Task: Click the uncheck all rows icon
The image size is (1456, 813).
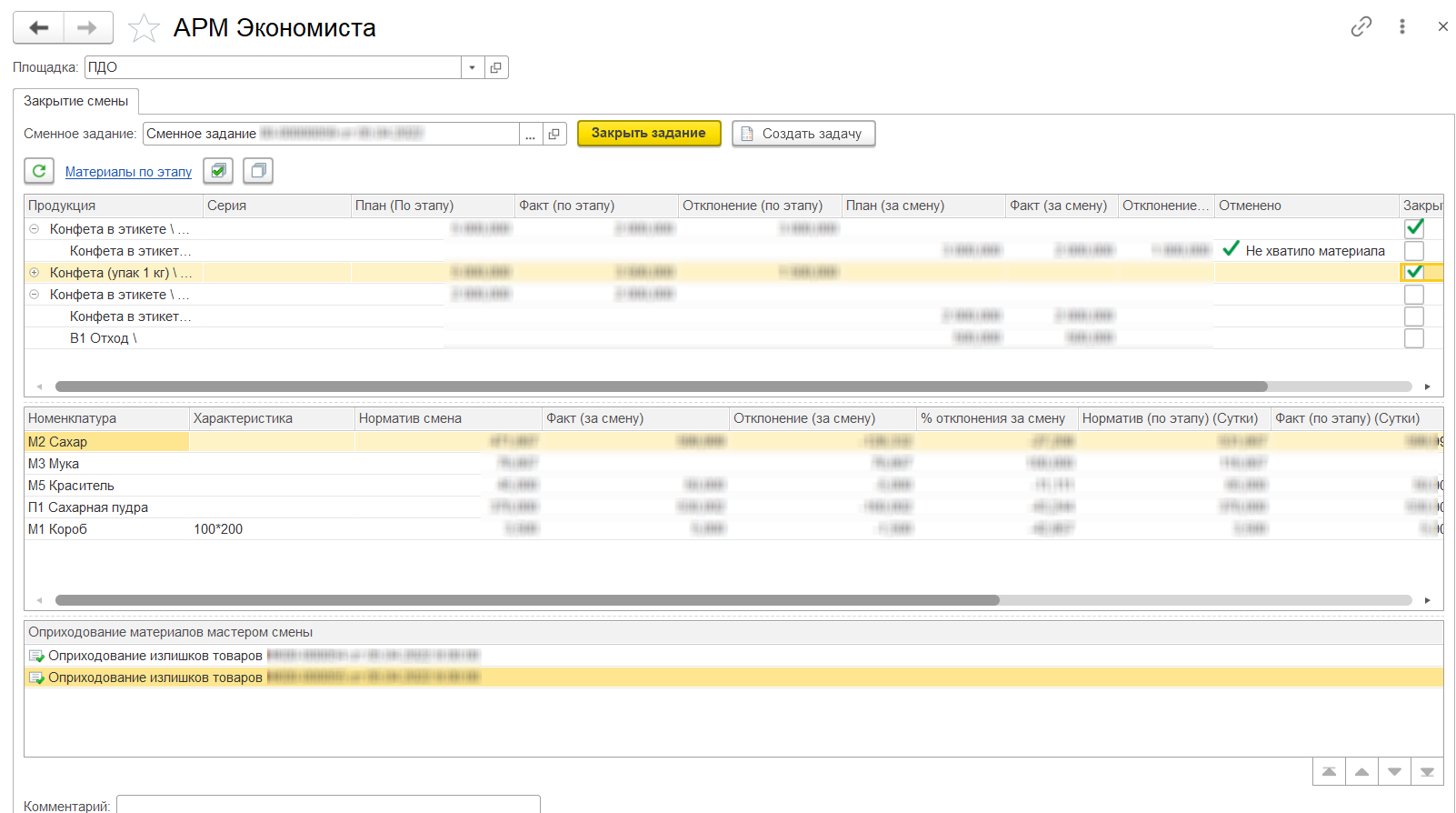Action: click(x=258, y=171)
